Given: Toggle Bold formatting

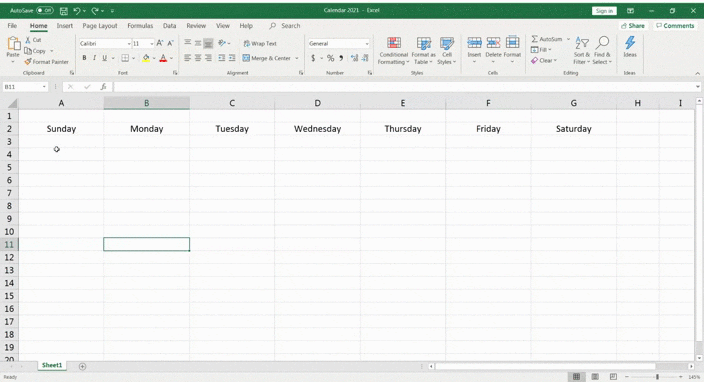Looking at the screenshot, I should pos(84,58).
